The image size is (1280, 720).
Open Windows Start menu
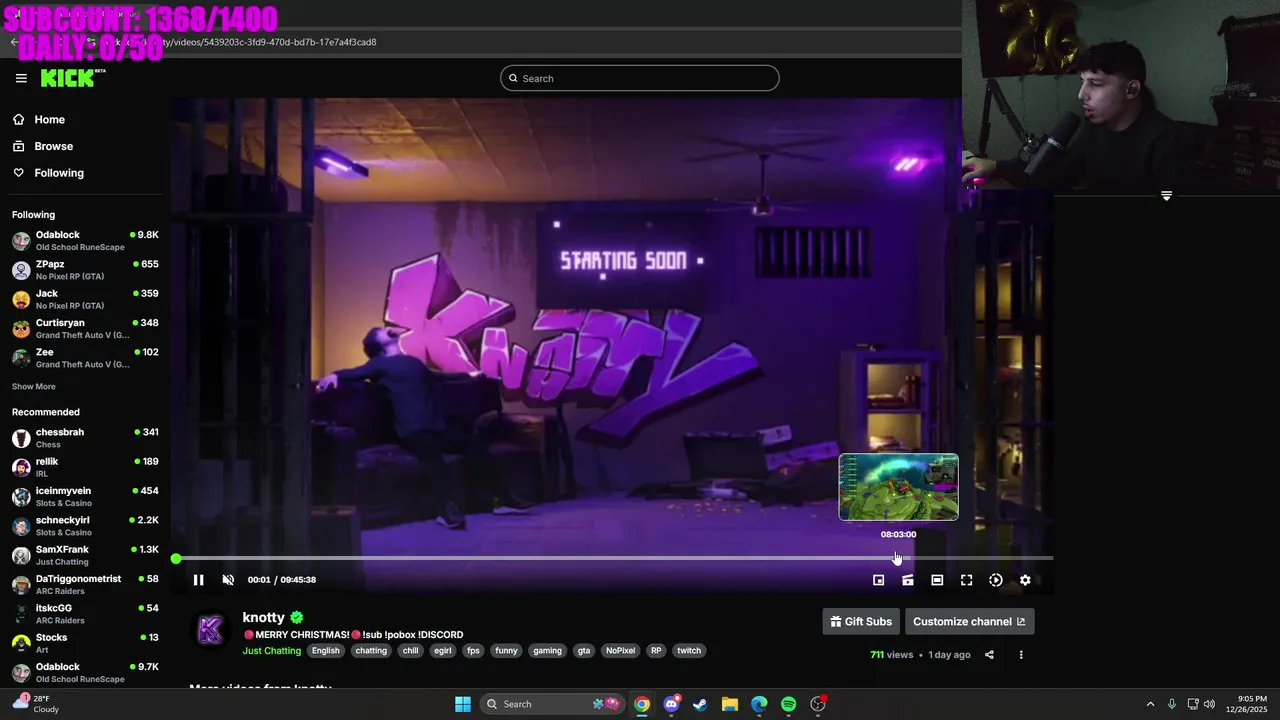click(x=463, y=704)
